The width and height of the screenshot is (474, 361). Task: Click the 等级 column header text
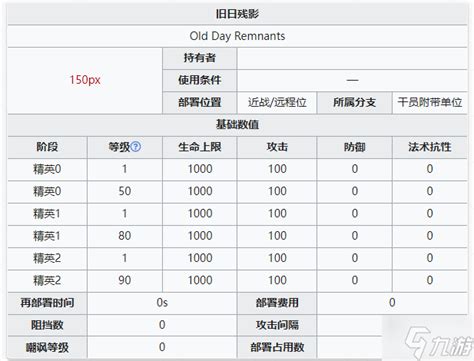[119, 147]
